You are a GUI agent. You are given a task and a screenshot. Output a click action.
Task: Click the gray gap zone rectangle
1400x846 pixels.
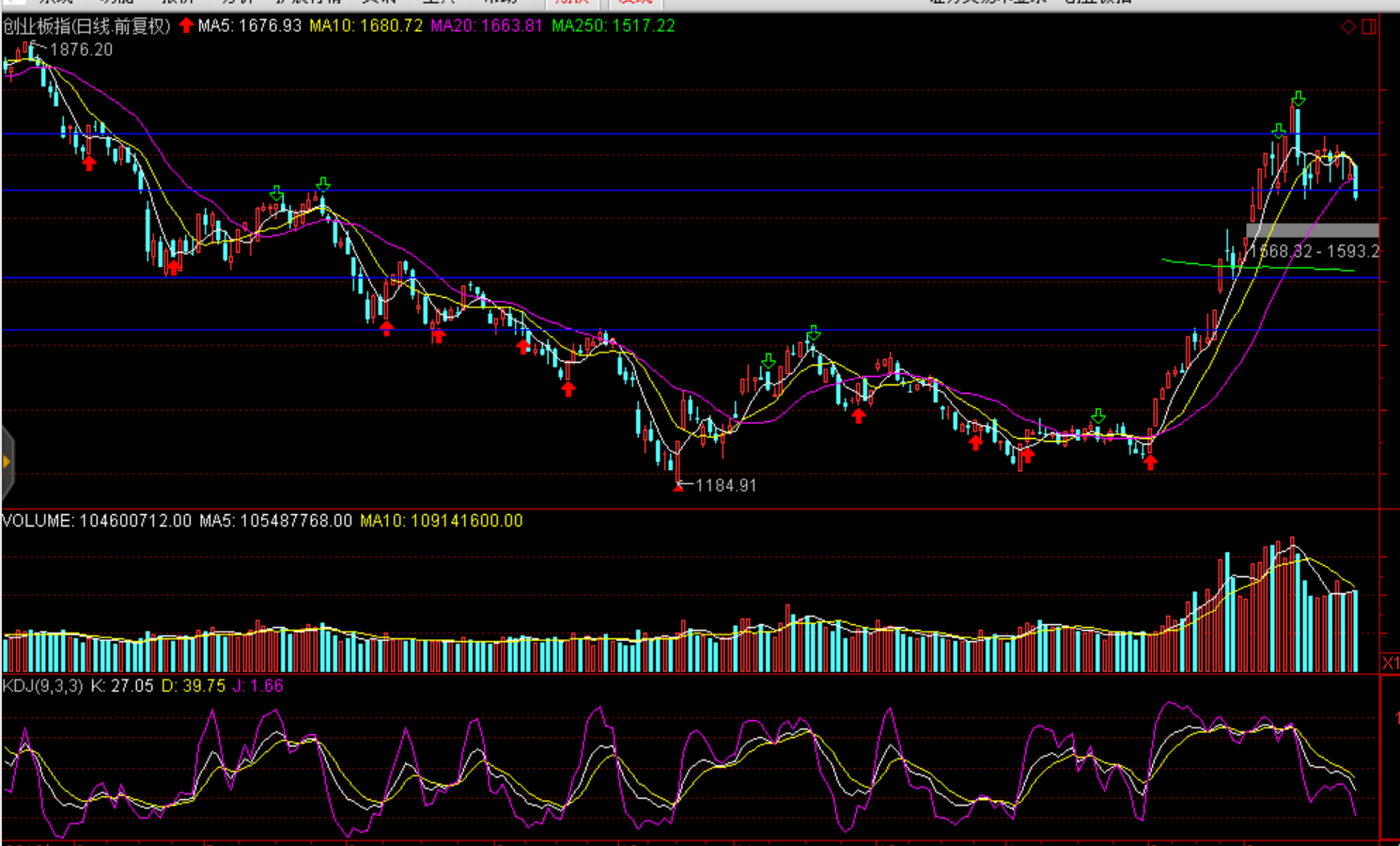pos(1312,230)
